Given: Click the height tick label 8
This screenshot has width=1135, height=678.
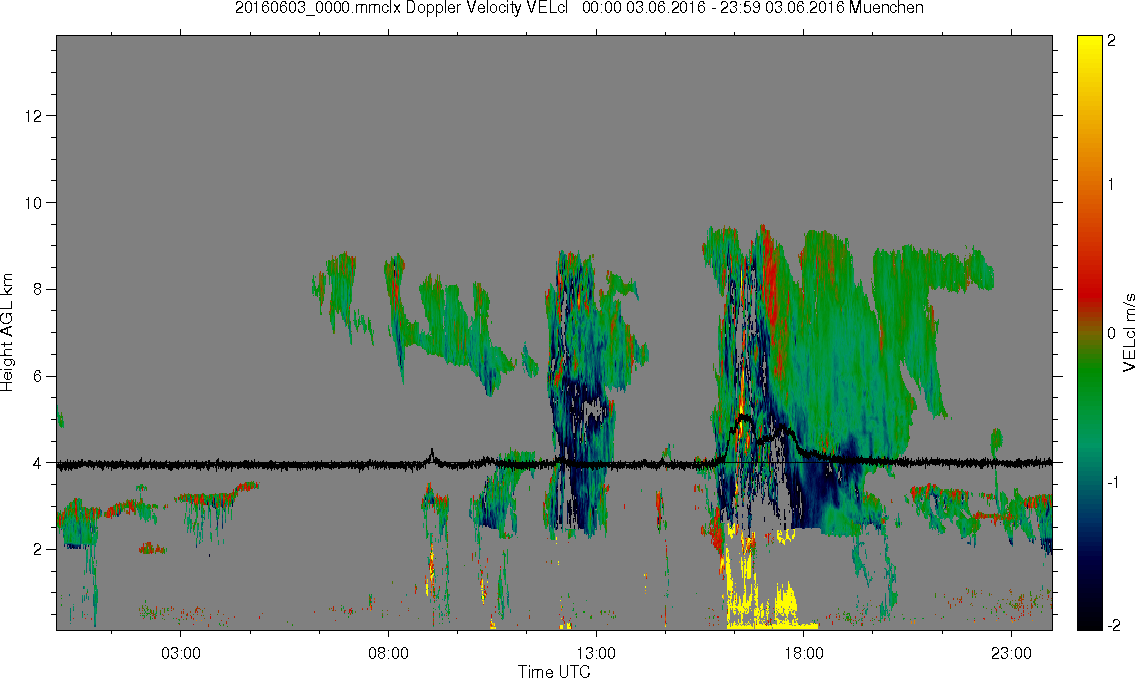Looking at the screenshot, I should click(x=38, y=289).
